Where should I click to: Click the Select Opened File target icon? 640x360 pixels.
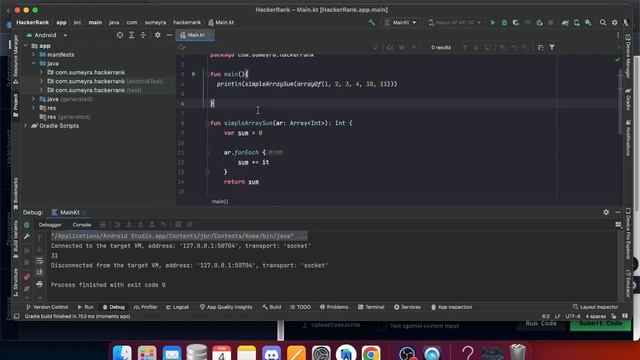tap(120, 35)
